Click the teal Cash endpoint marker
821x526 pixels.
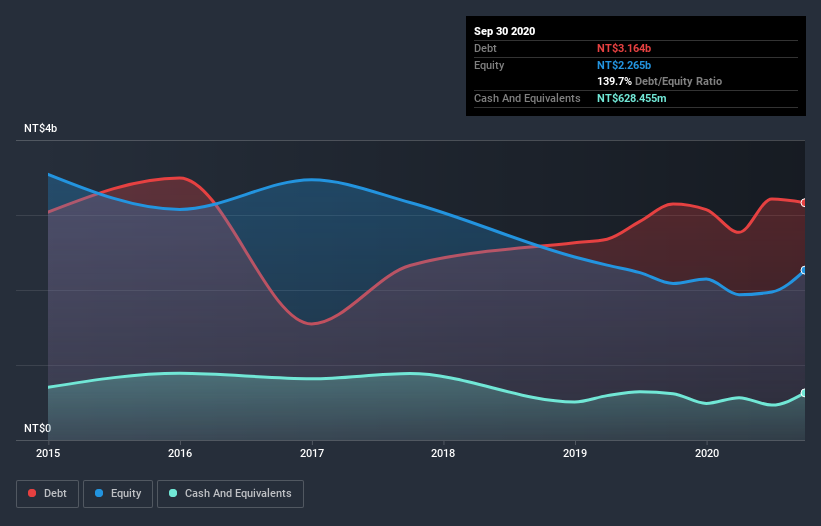point(804,393)
